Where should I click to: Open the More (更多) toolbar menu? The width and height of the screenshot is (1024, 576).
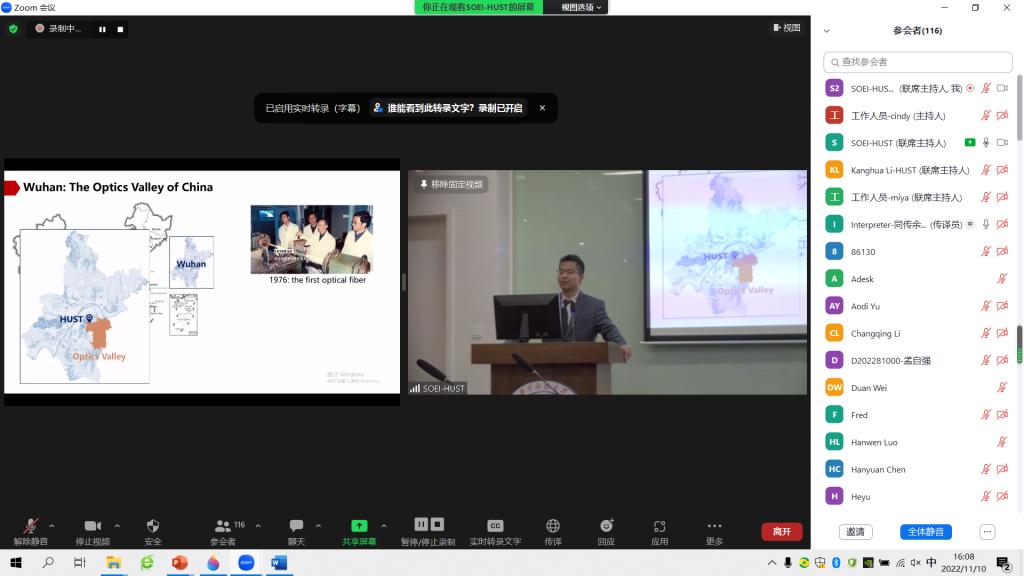point(714,526)
